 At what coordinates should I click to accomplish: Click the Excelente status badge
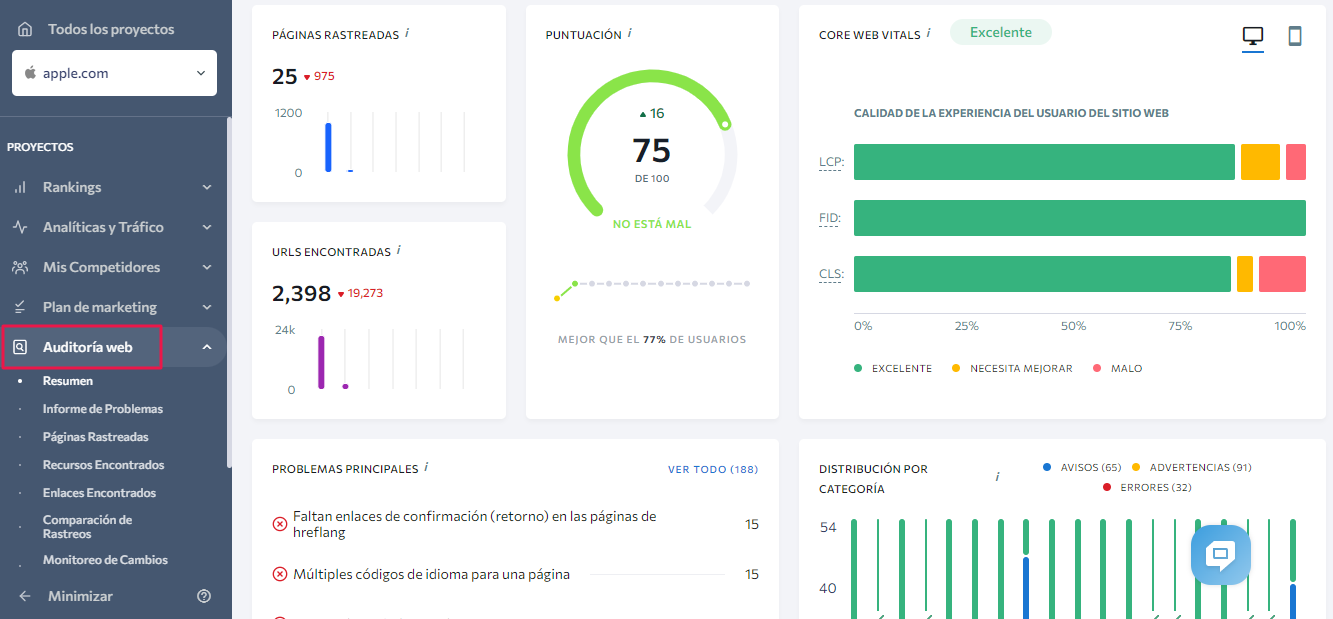click(1000, 32)
